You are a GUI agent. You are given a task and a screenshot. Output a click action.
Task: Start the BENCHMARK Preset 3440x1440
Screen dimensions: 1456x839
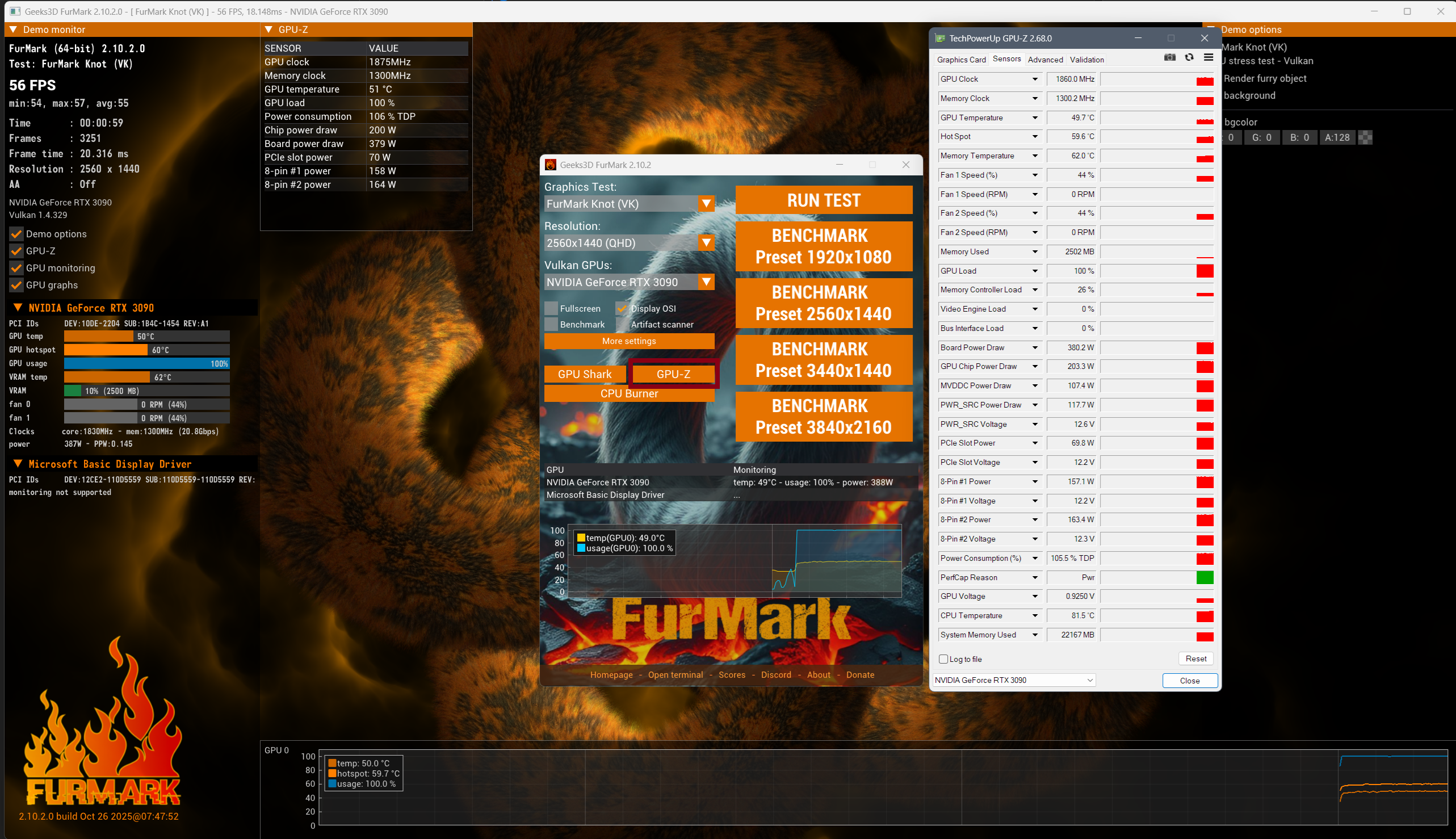click(x=824, y=359)
